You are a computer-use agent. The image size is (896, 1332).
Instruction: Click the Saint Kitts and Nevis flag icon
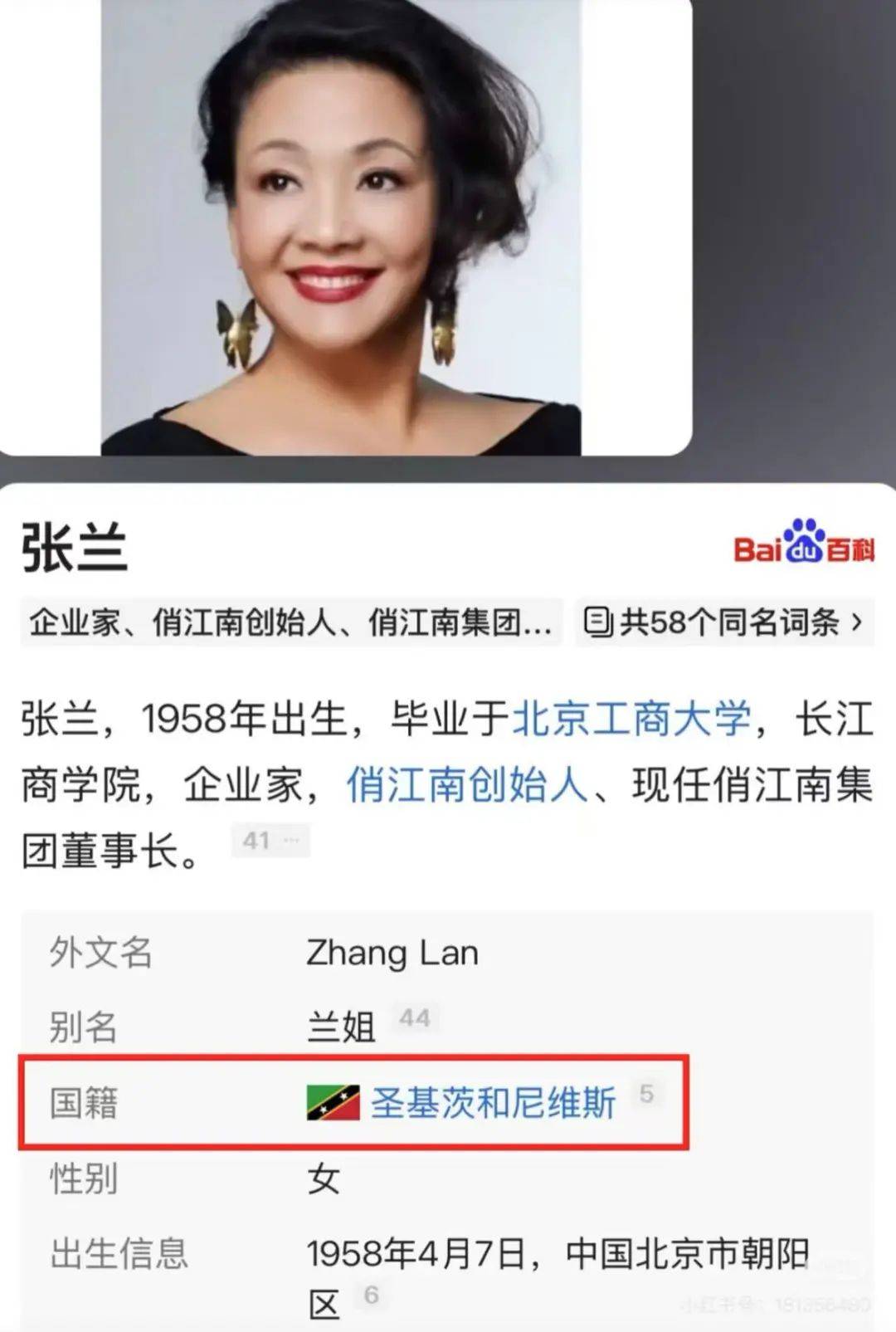[x=333, y=1103]
